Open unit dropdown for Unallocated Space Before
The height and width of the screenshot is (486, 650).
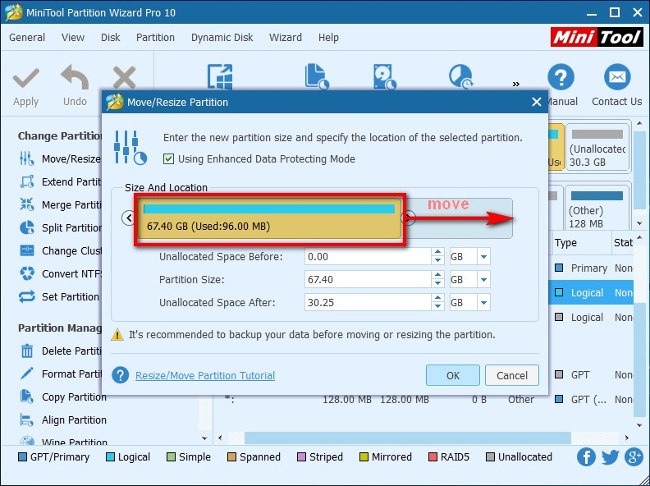pos(484,257)
